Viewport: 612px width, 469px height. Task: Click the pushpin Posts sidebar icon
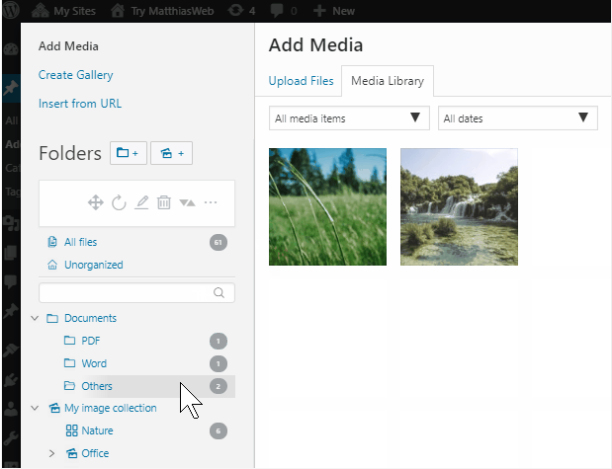[11, 88]
